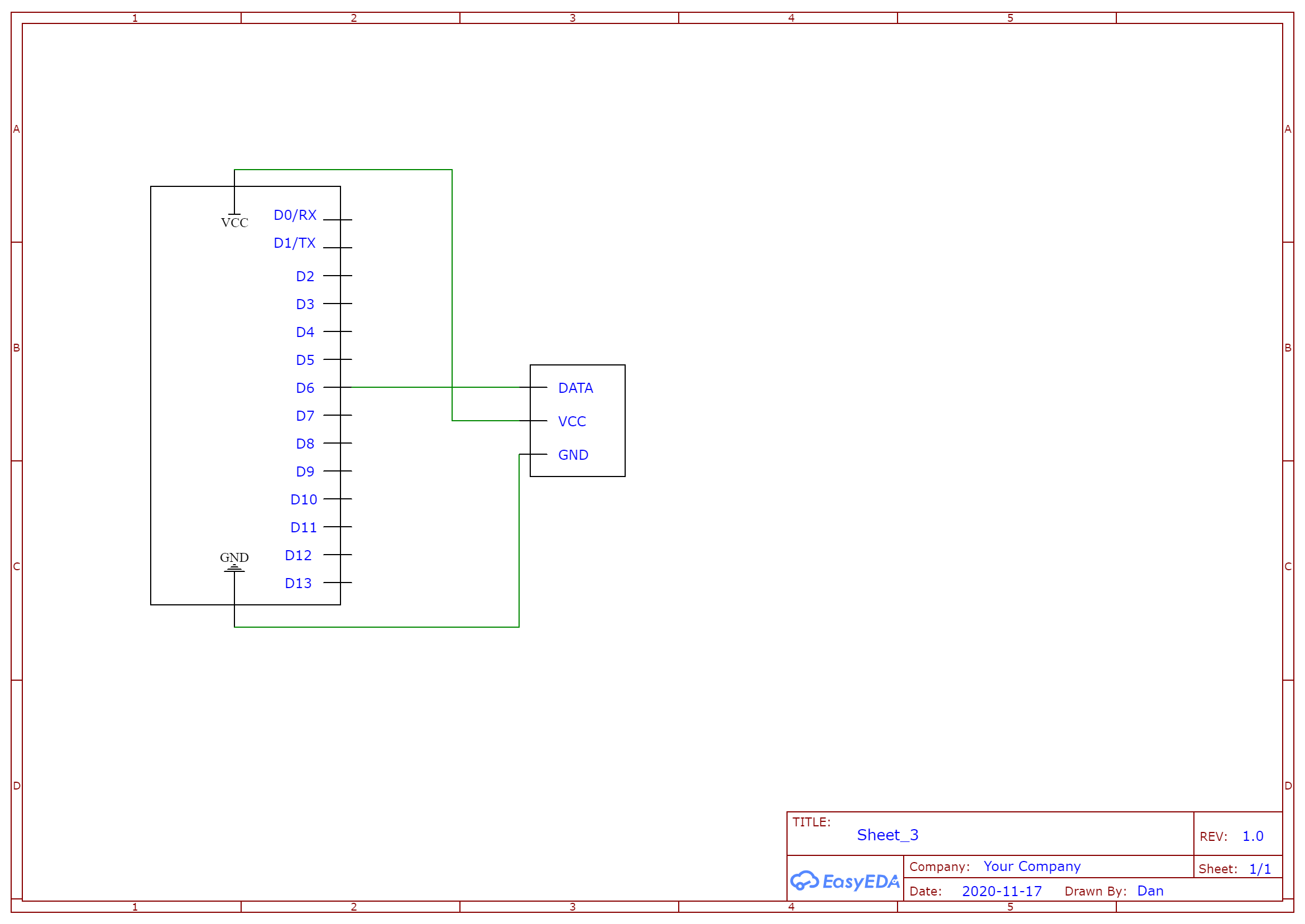The height and width of the screenshot is (924, 1305).
Task: Click the sensor's VCC pin label
Action: [572, 422]
